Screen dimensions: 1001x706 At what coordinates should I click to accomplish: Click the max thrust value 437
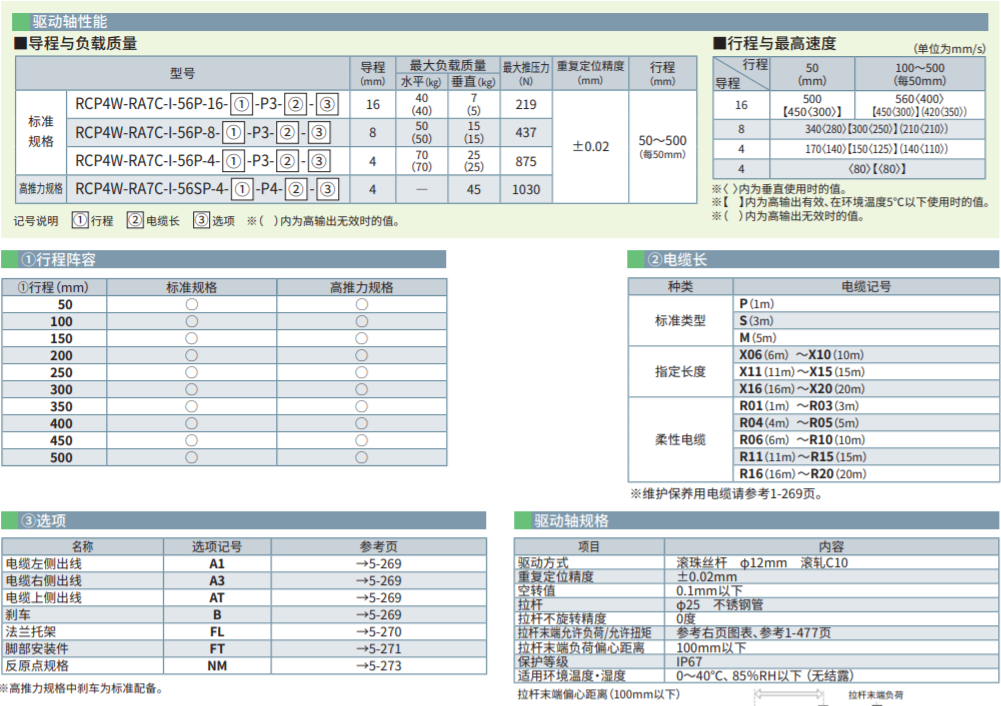click(526, 132)
